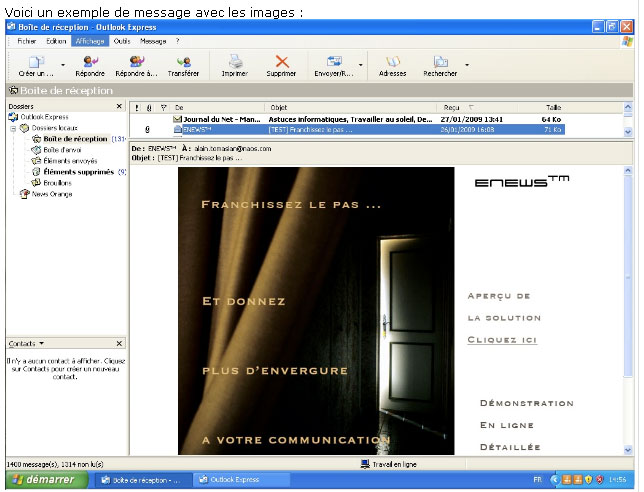
Task: Close the Dossiers pane with its X
Action: coord(119,106)
